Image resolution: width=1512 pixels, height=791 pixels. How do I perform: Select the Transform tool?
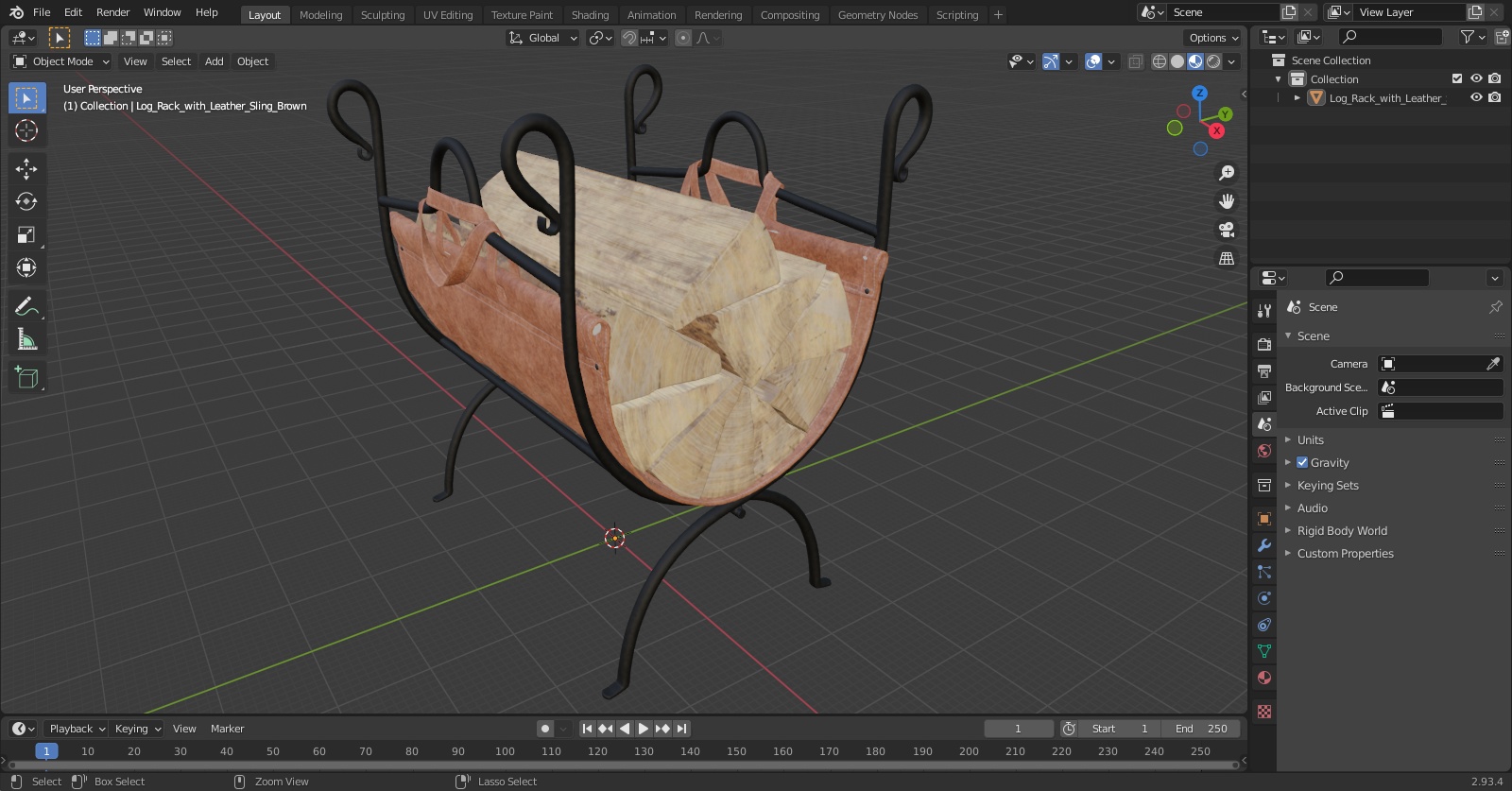pyautogui.click(x=26, y=267)
